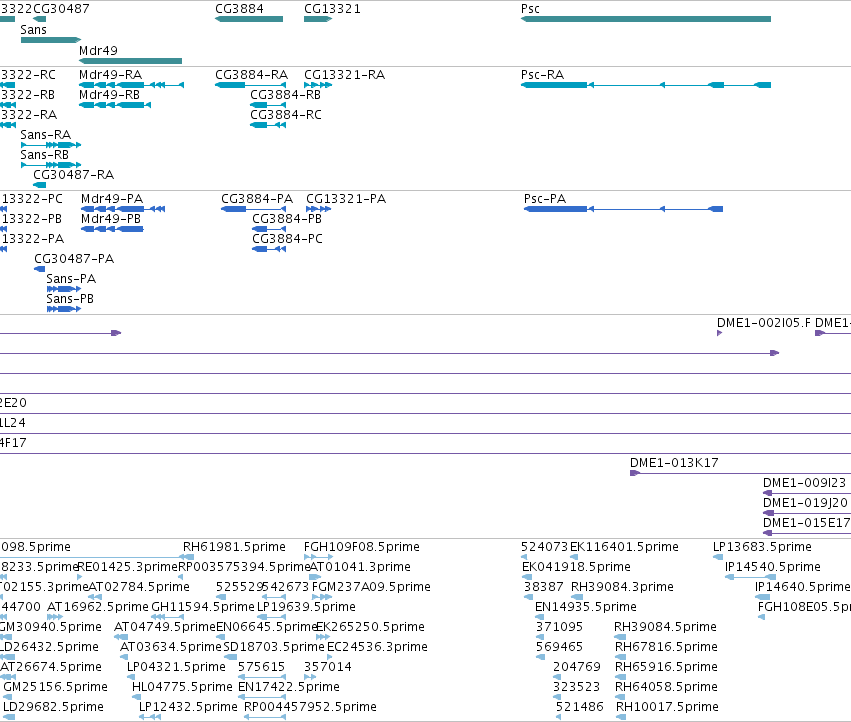
Task: Click the CG30487-RA transcript label
Action: pyautogui.click(x=74, y=175)
